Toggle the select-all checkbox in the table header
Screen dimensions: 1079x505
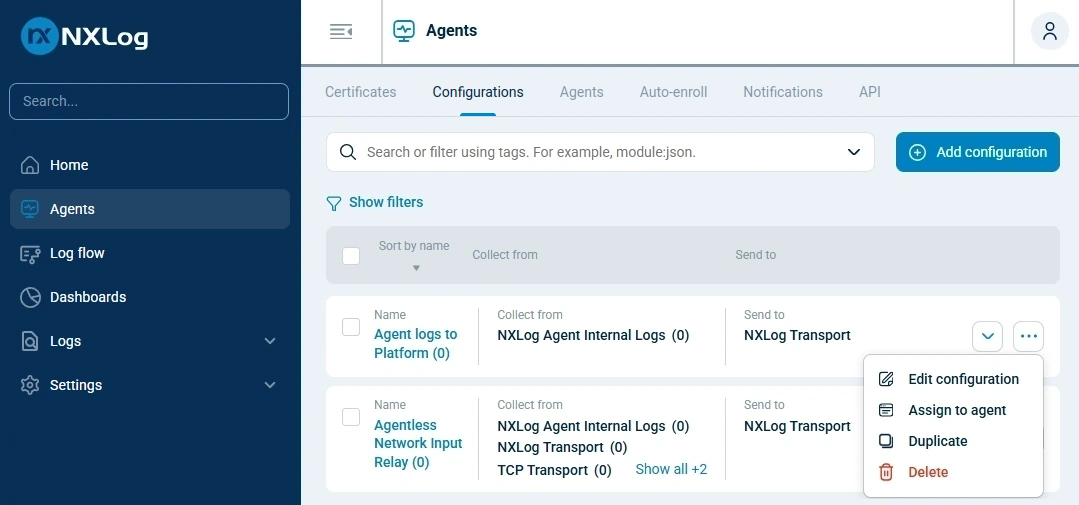pyautogui.click(x=351, y=256)
